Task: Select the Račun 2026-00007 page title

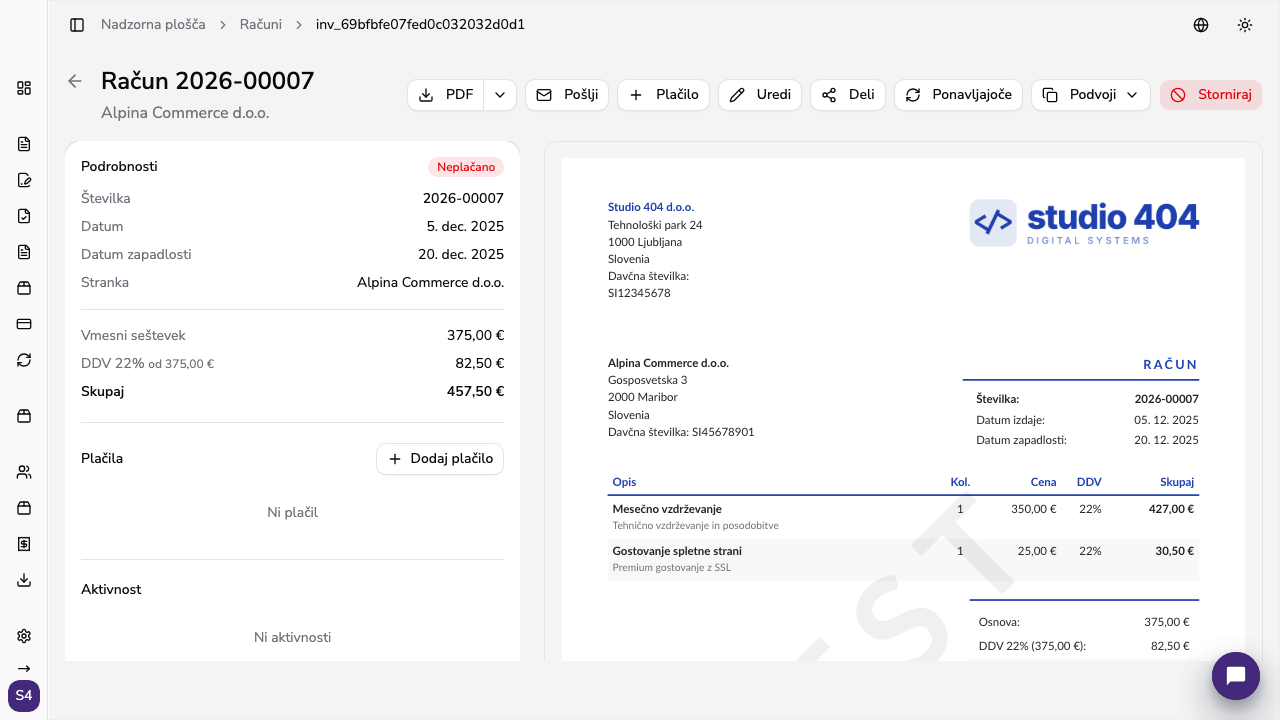Action: tap(208, 81)
